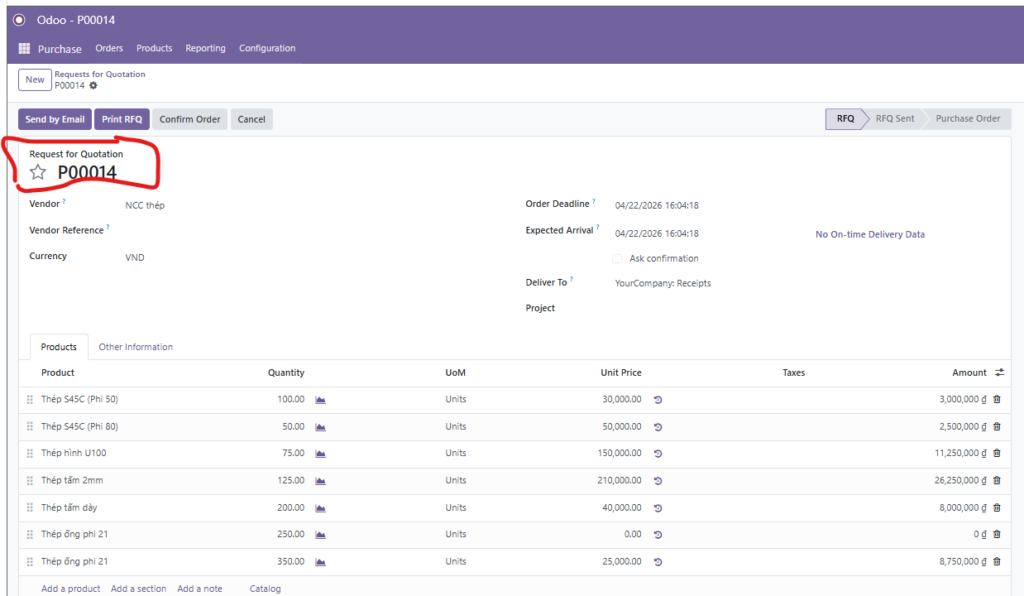This screenshot has height=596, width=1024.
Task: Click price history icon for Thép tấm 2mm
Action: 658,480
